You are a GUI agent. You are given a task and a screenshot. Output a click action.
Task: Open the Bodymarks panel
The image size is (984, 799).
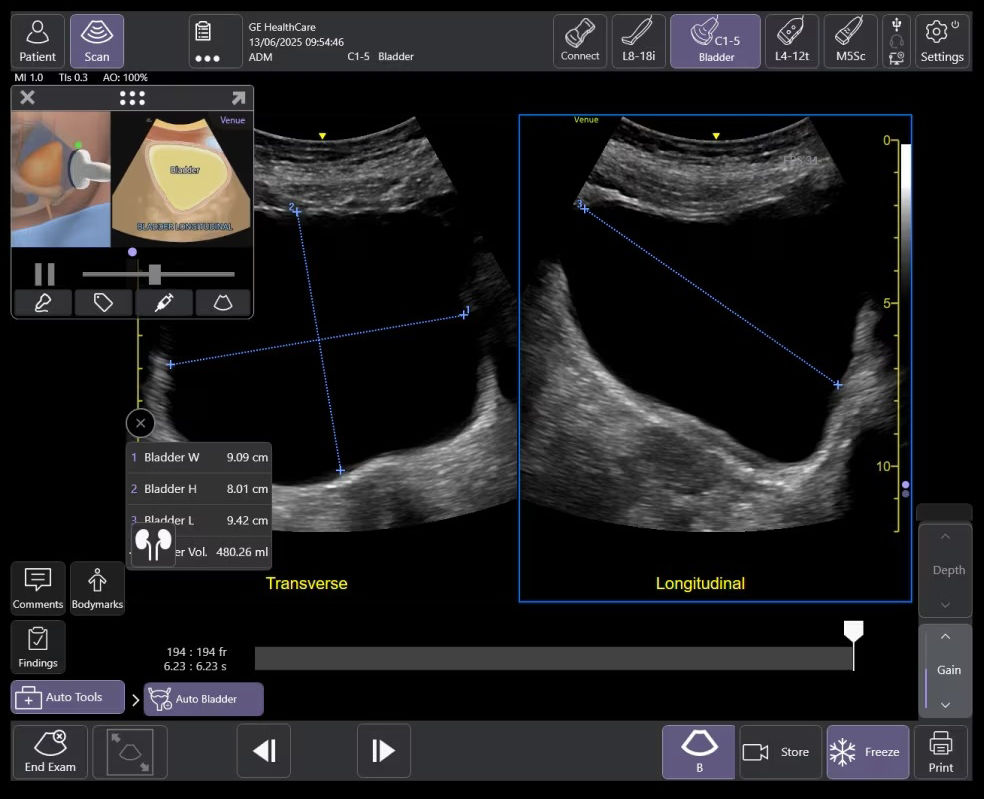[97, 588]
